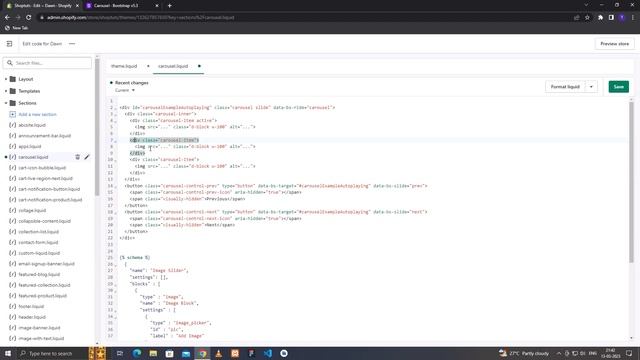Close the theme.liquid editor tab using its dot
640x360 pixels.
click(x=148, y=66)
